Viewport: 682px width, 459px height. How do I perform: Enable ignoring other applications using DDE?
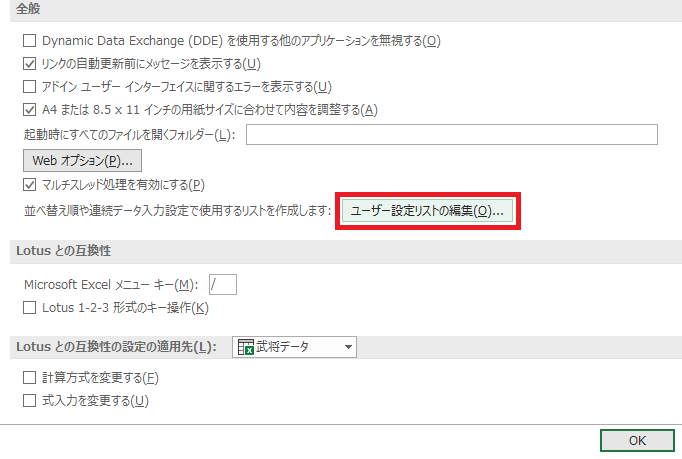(29, 41)
